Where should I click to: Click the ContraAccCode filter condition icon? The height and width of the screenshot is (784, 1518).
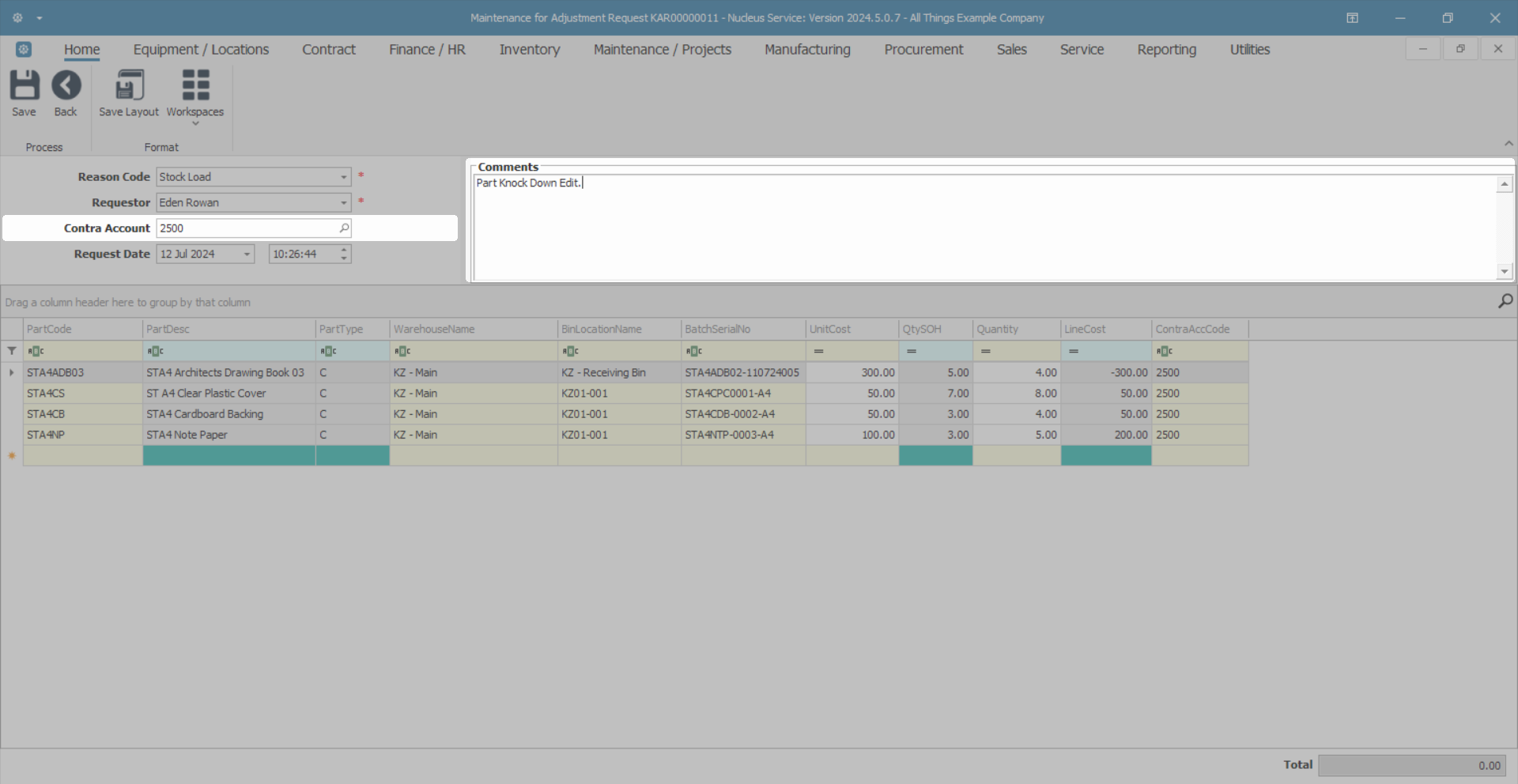[1165, 351]
